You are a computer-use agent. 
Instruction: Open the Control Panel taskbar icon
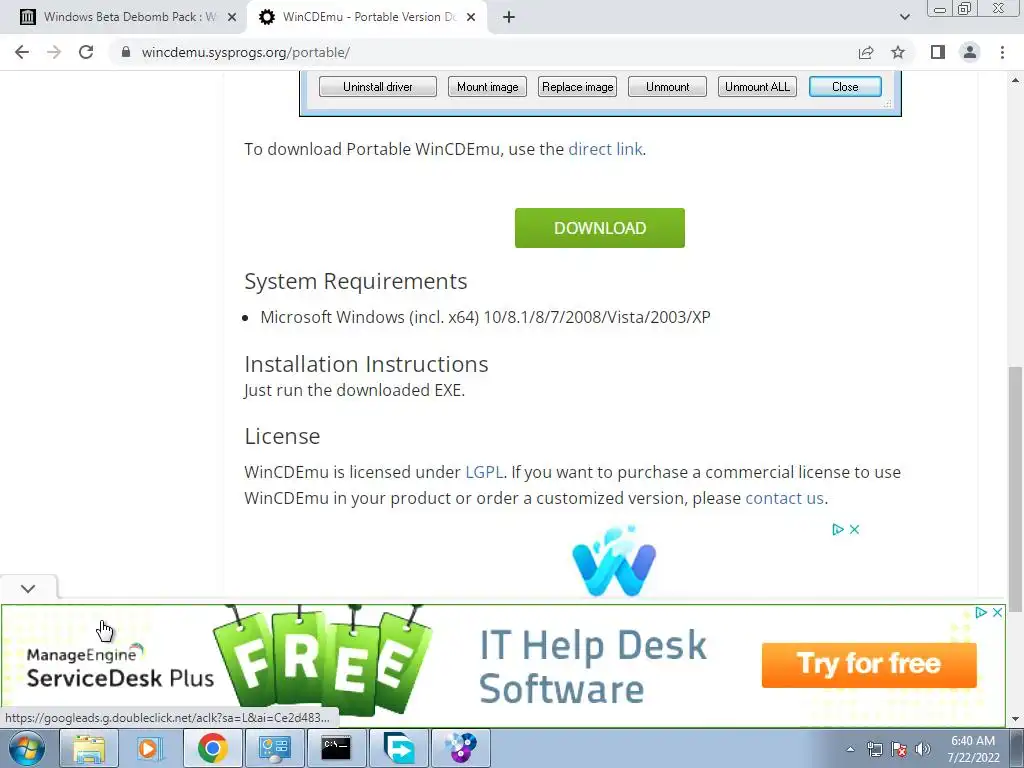click(x=274, y=748)
